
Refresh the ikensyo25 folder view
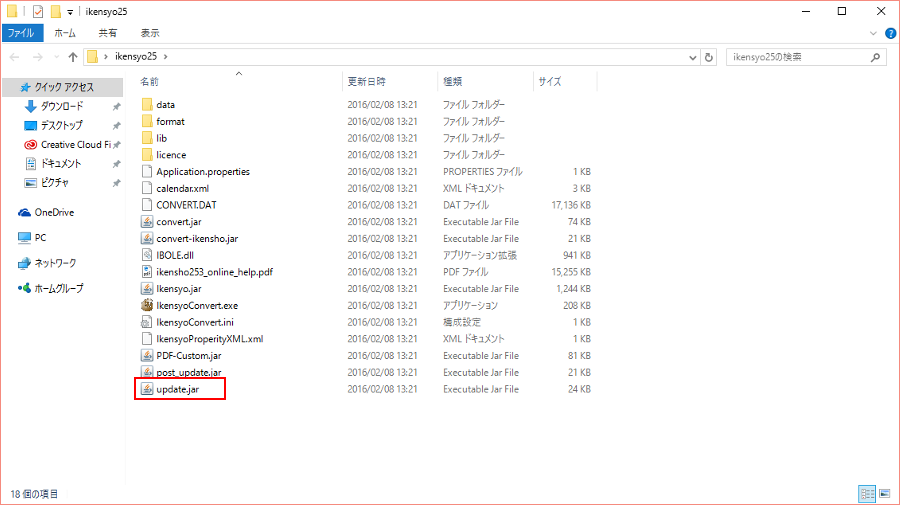(709, 57)
